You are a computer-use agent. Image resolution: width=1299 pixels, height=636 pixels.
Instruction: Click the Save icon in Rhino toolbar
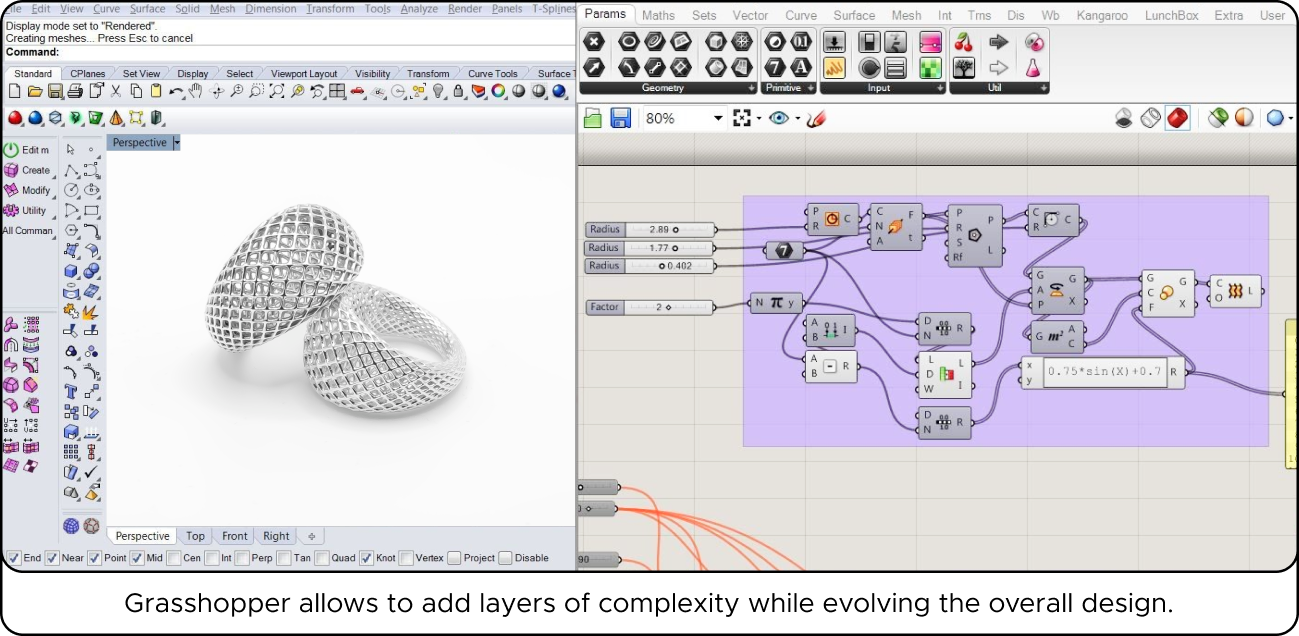tap(55, 92)
